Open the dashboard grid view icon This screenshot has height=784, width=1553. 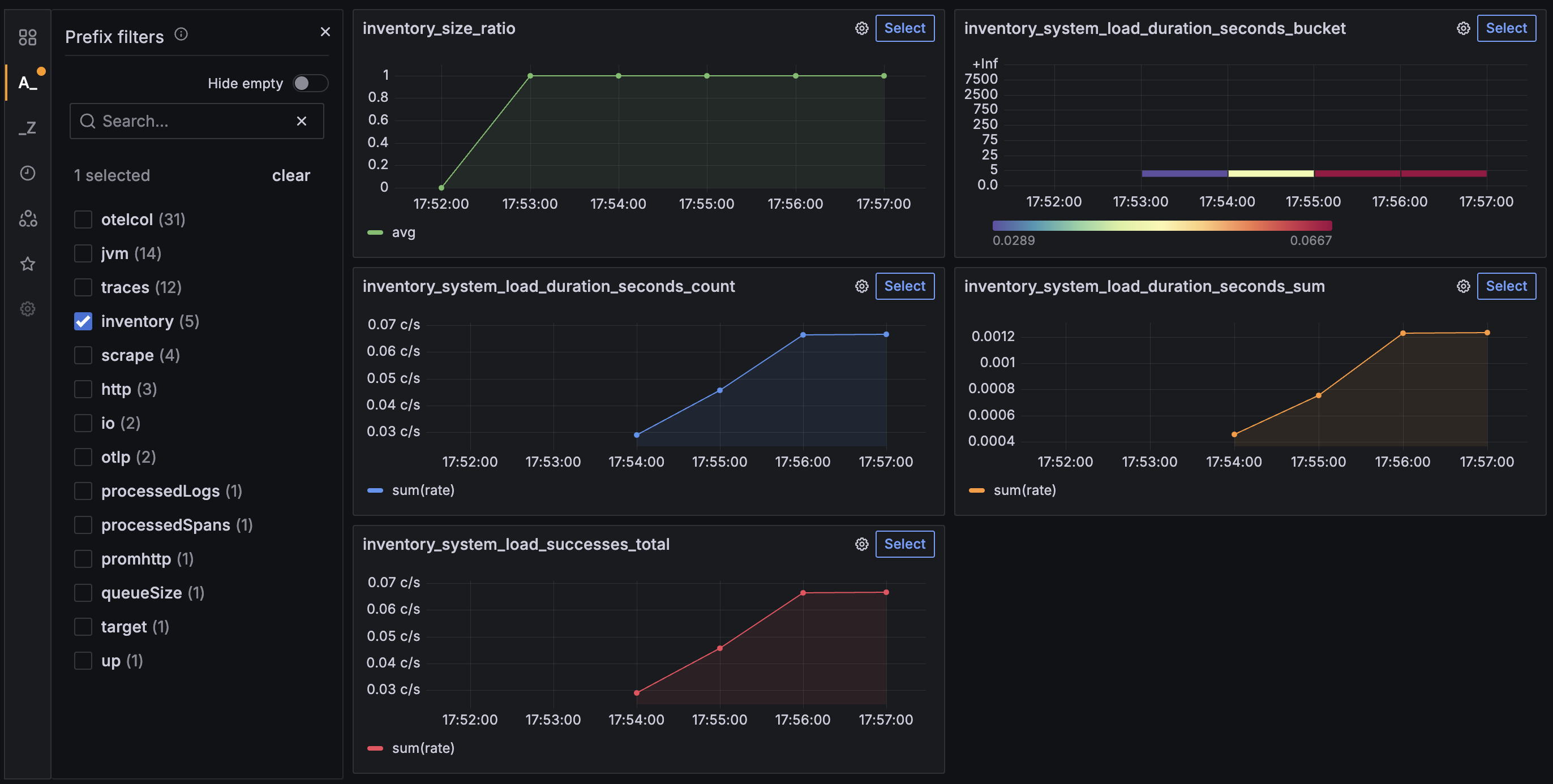click(28, 37)
